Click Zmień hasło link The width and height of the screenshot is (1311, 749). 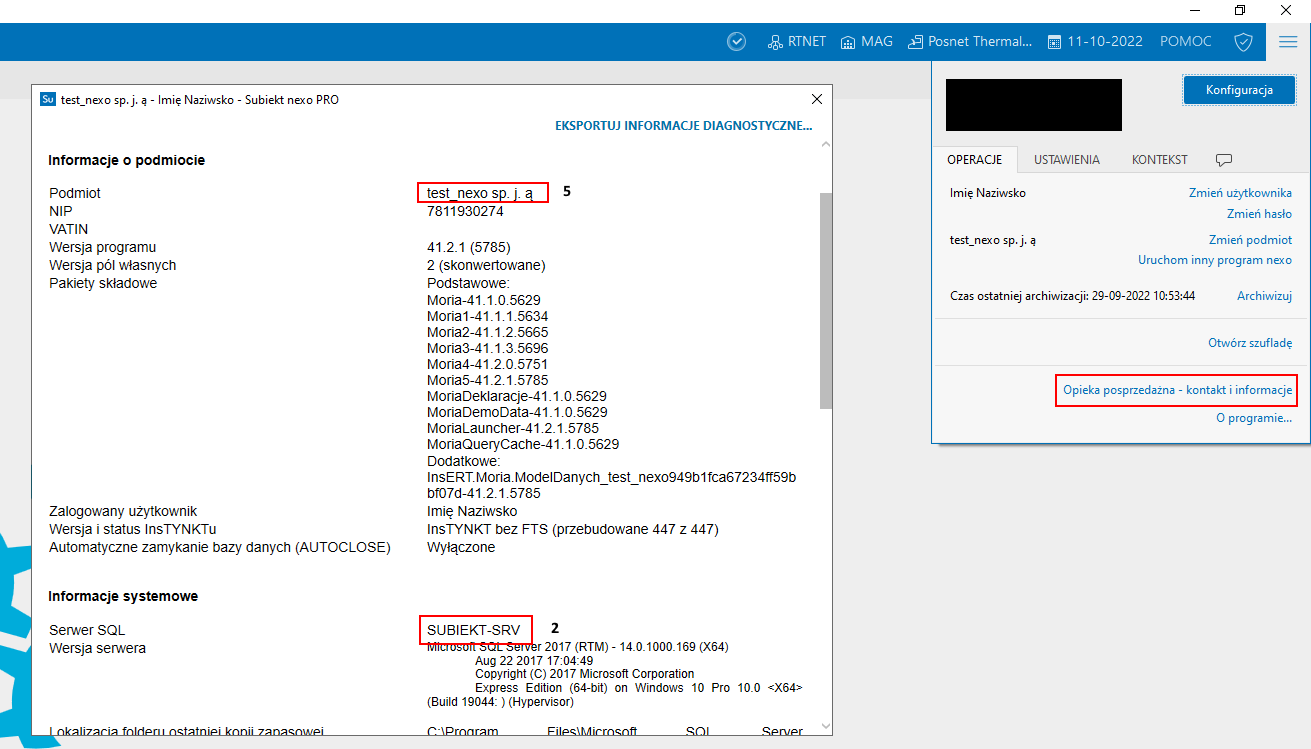[x=1259, y=214]
